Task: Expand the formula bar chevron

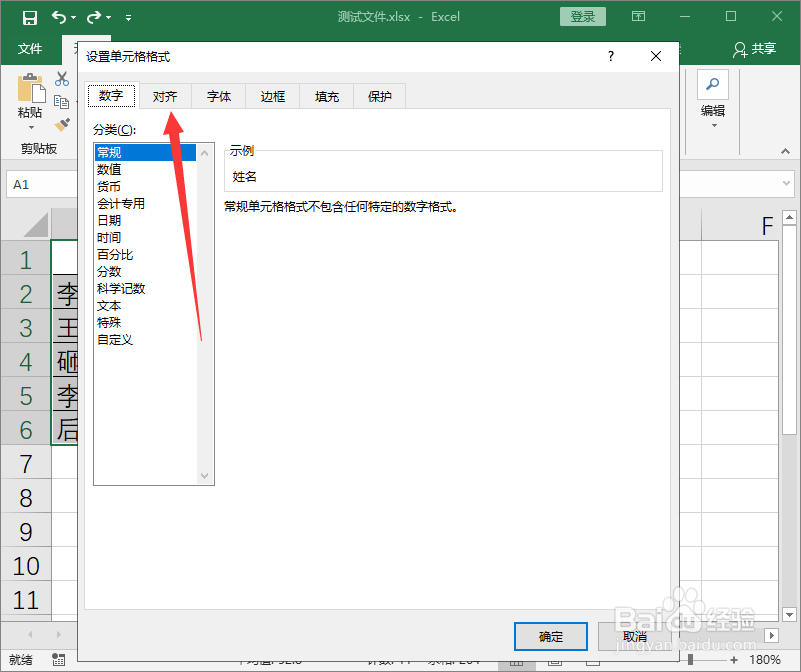Action: point(787,183)
